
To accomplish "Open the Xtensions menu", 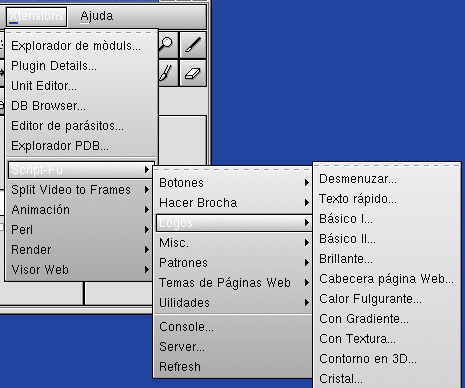I will (36, 16).
